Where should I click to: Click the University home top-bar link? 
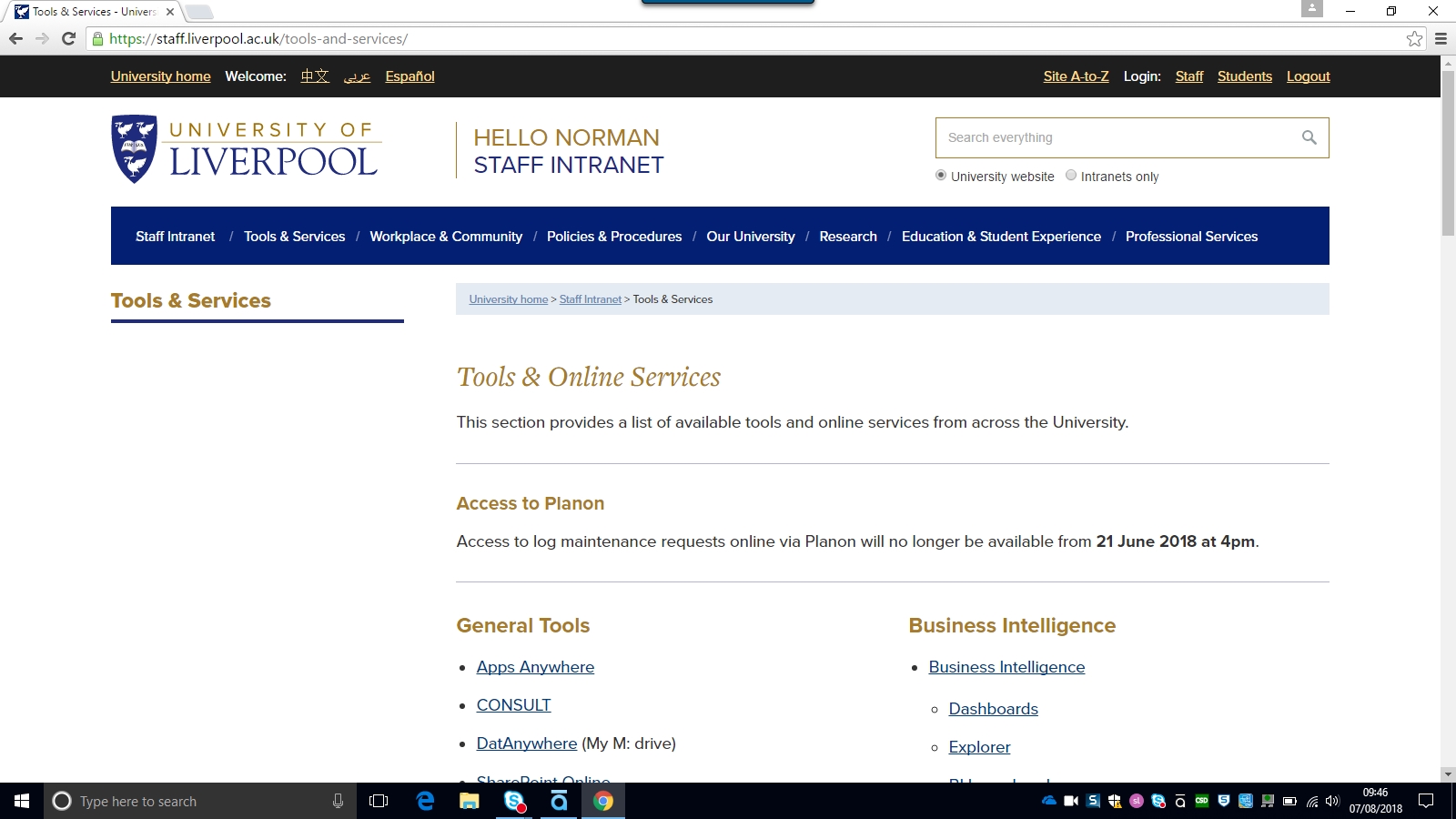point(160,76)
